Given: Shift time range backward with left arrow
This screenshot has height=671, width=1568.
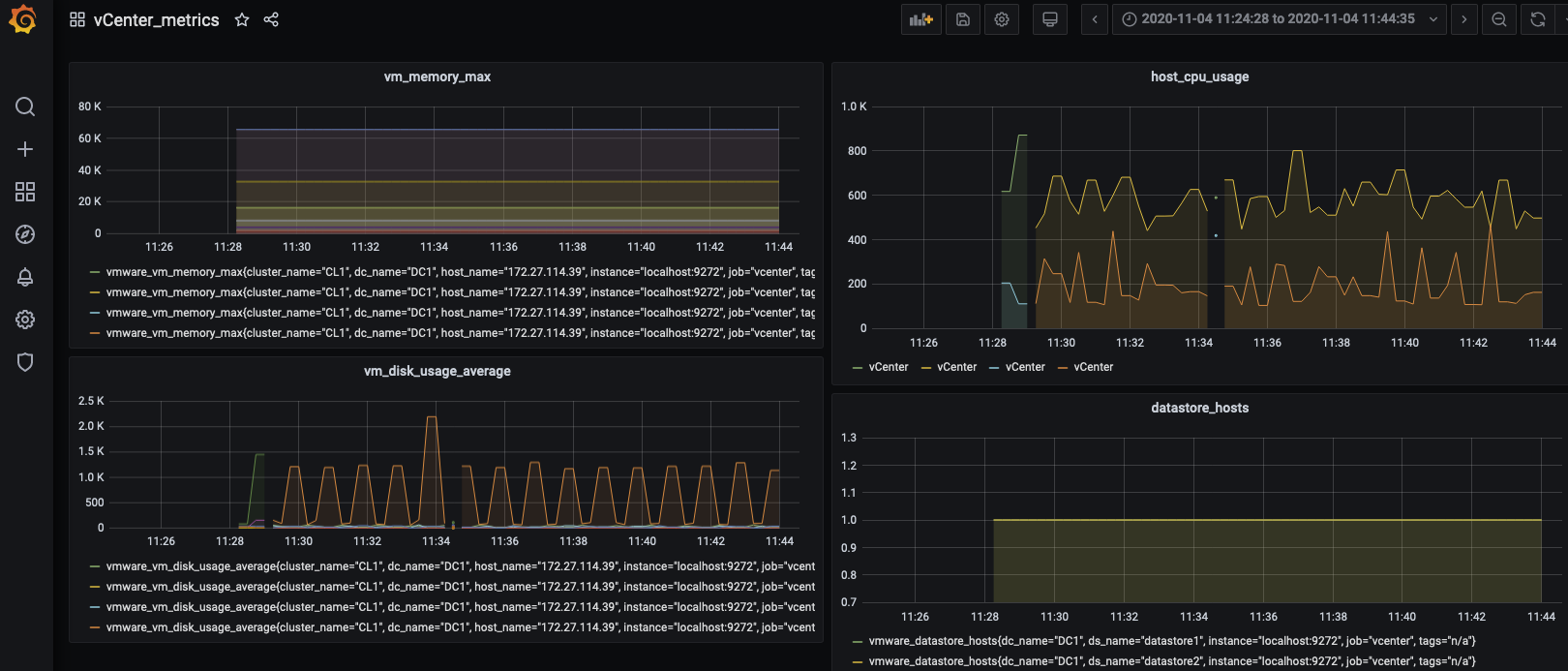Looking at the screenshot, I should 1095,19.
